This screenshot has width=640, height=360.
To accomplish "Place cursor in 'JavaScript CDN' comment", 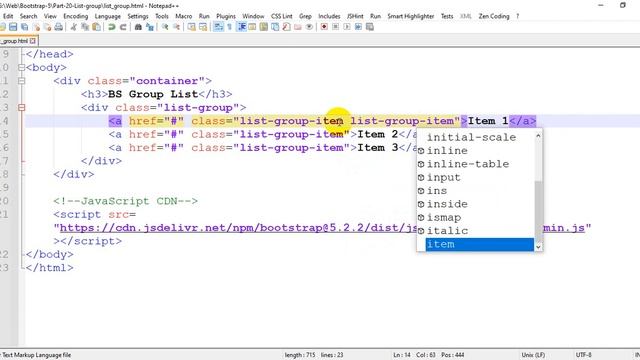I will click(x=129, y=201).
